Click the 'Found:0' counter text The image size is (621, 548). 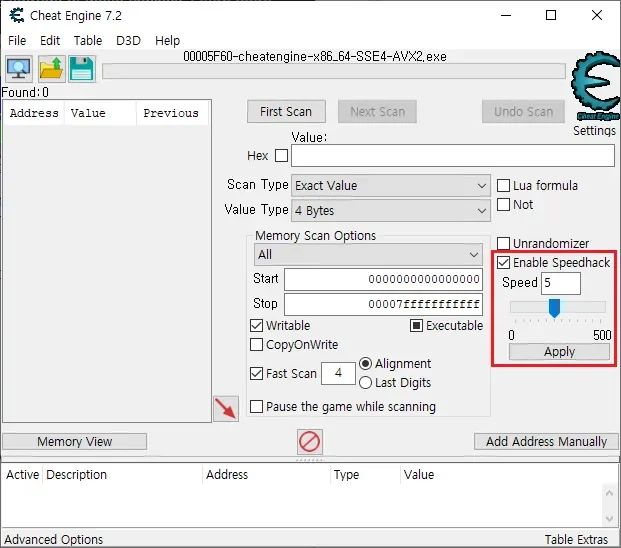(x=25, y=92)
